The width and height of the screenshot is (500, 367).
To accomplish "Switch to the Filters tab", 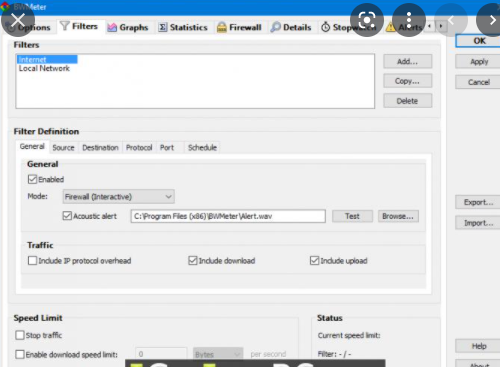I will [x=79, y=26].
